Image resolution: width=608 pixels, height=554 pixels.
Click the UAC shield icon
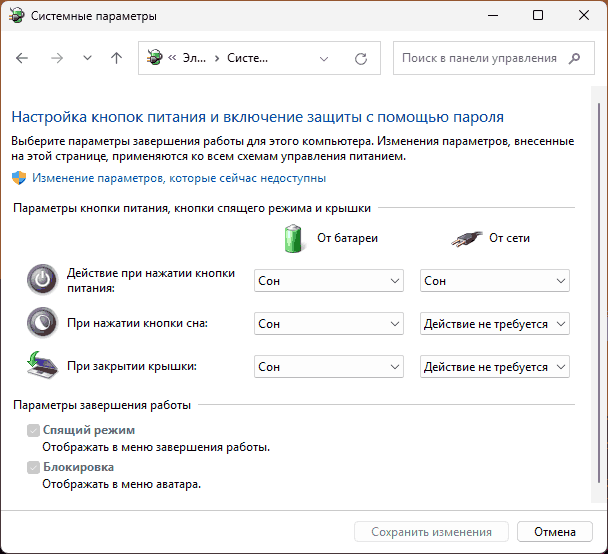click(19, 178)
